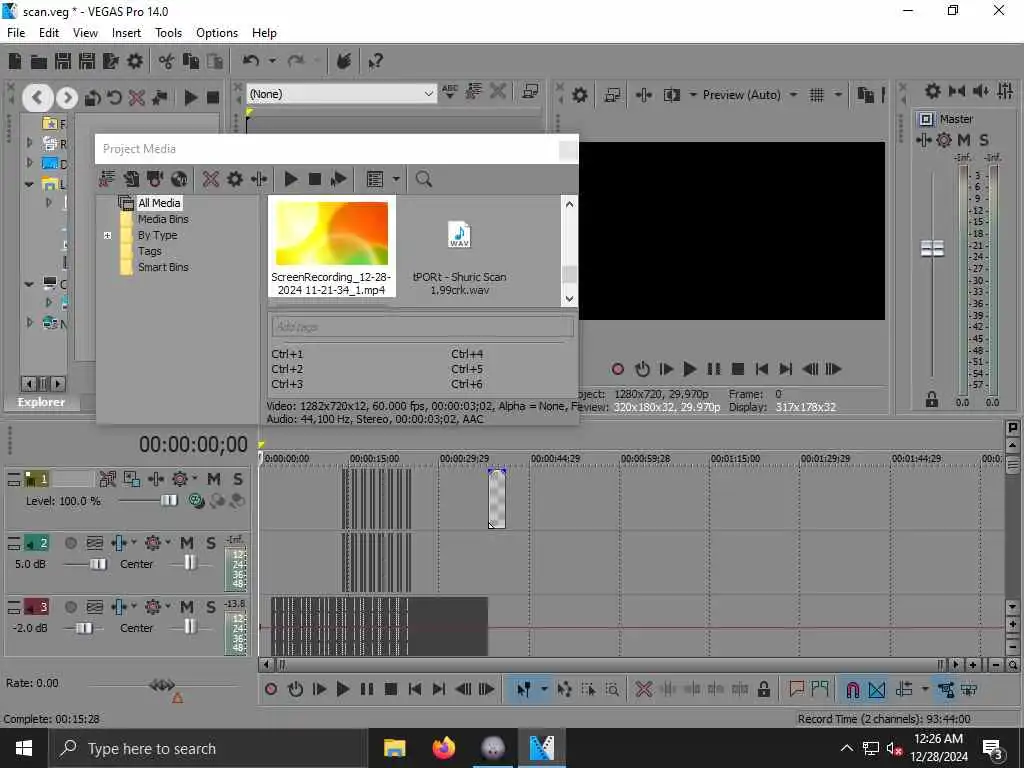Image resolution: width=1024 pixels, height=768 pixels.
Task: Open the overlays grid dropdown arrow
Action: click(837, 95)
